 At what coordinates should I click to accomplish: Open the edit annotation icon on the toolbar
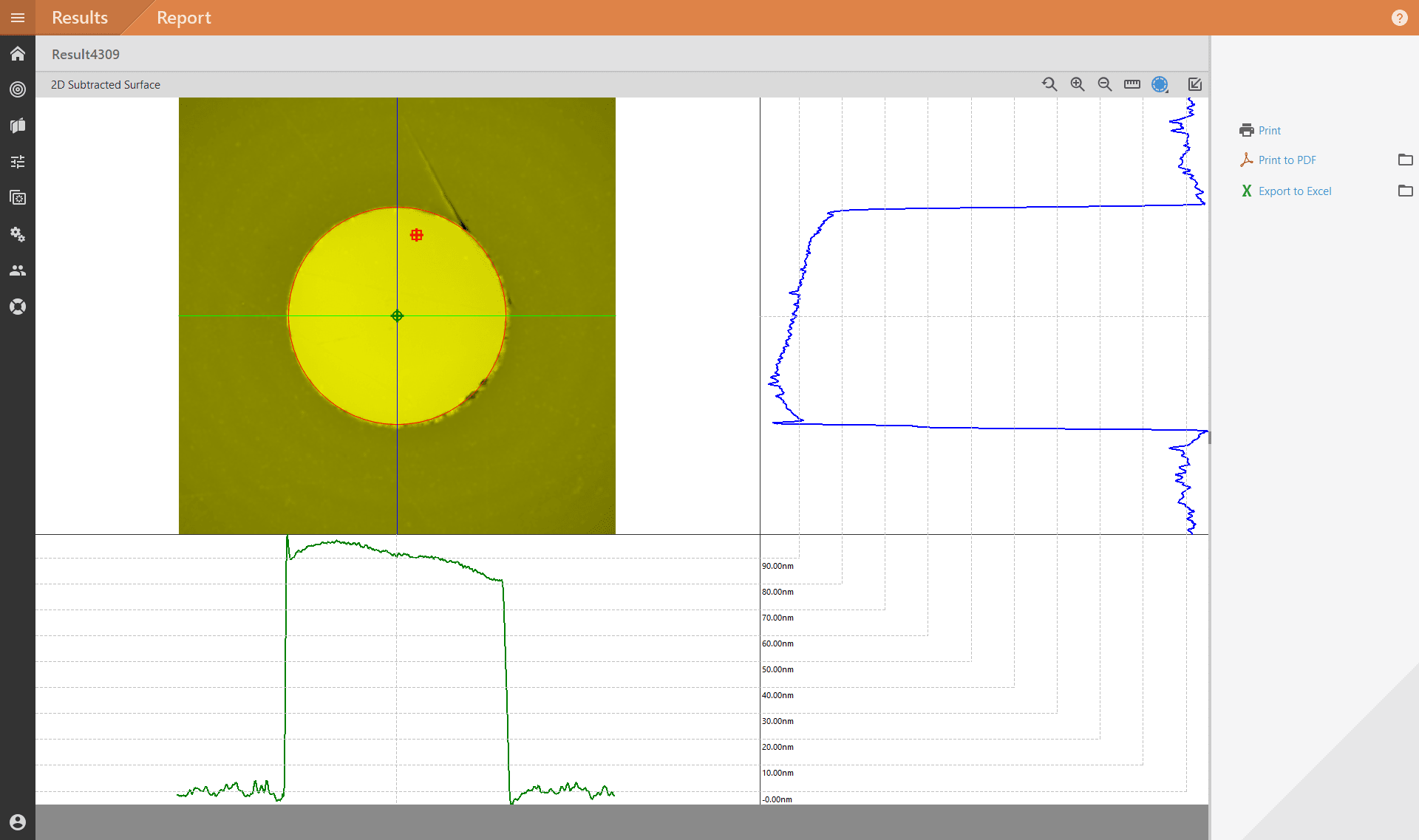click(x=1194, y=84)
